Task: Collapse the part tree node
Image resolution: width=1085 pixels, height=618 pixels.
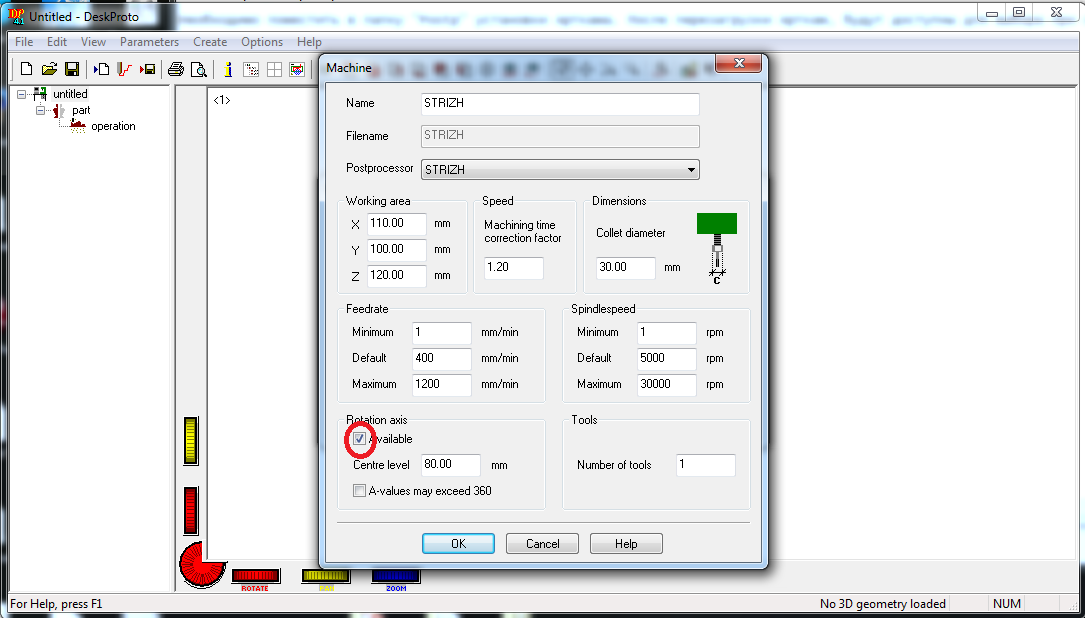Action: tap(41, 110)
